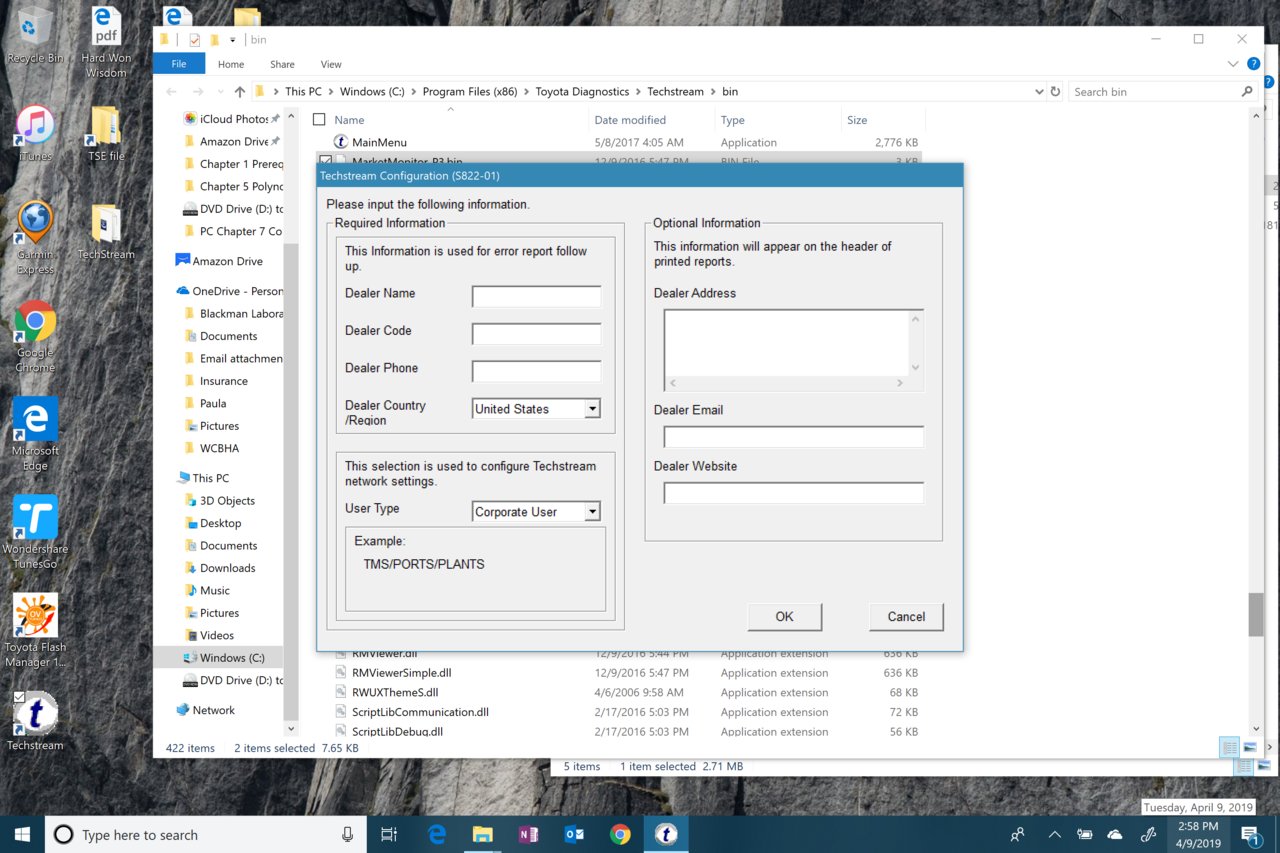Click OneDrive cloud tray icon
Screen dimensions: 1280x853
[1115, 834]
